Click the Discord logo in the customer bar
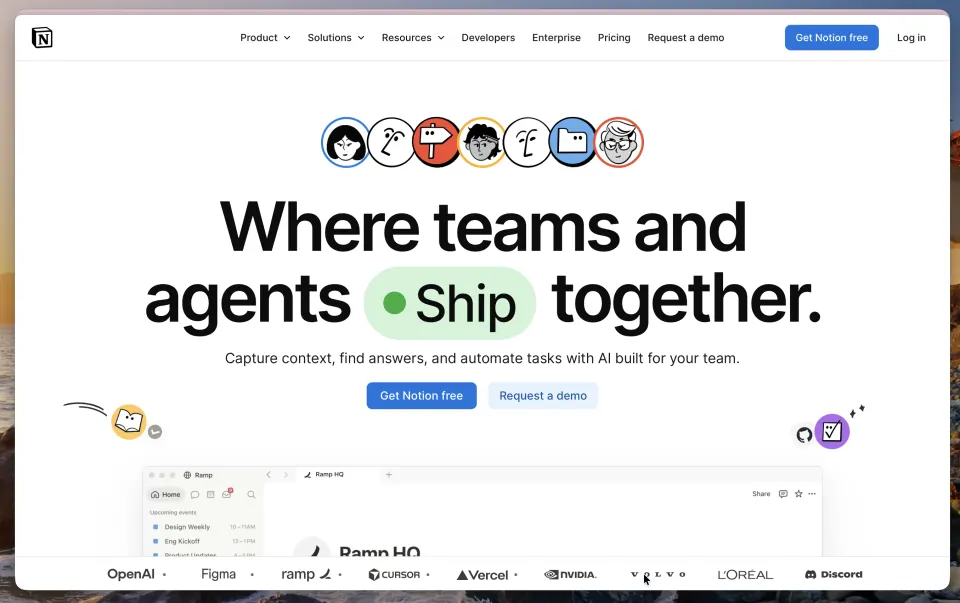This screenshot has width=960, height=603. [x=833, y=574]
